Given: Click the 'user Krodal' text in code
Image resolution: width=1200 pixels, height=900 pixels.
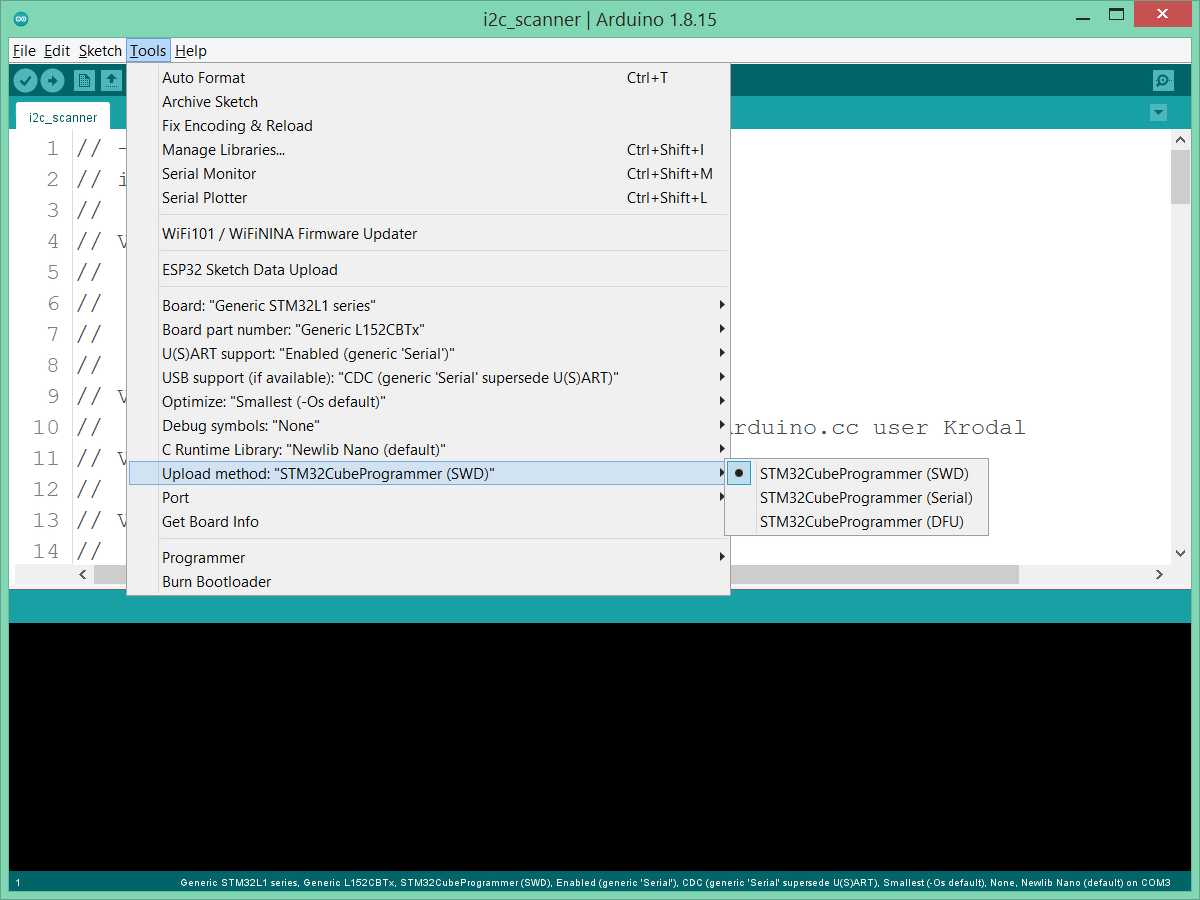Looking at the screenshot, I should click(949, 428).
